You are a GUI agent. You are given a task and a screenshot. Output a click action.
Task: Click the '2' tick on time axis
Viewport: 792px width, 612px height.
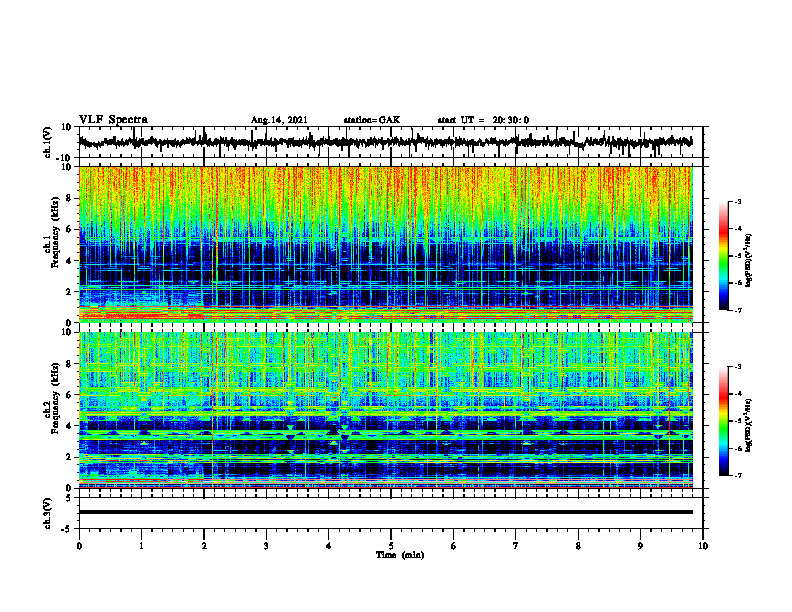tap(204, 546)
